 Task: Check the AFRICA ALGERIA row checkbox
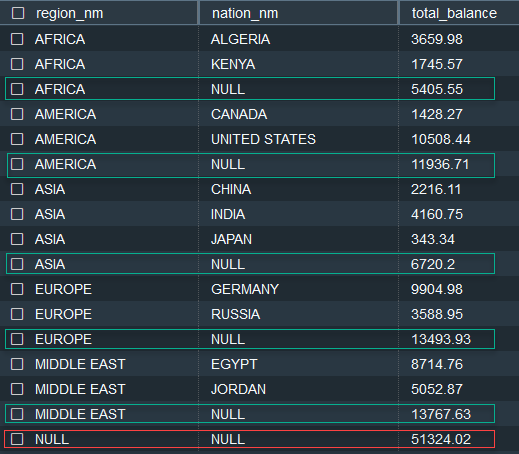coord(17,39)
